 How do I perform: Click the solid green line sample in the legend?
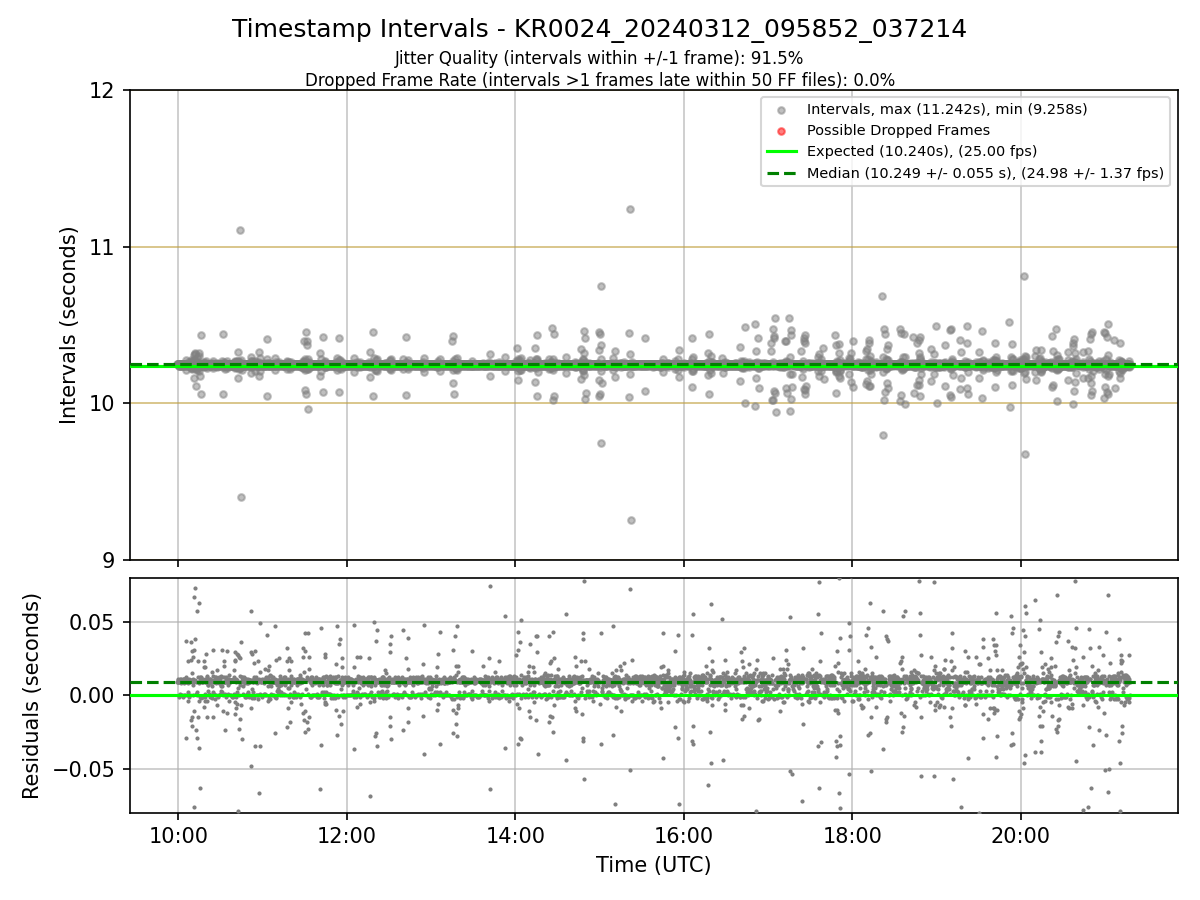pos(781,152)
